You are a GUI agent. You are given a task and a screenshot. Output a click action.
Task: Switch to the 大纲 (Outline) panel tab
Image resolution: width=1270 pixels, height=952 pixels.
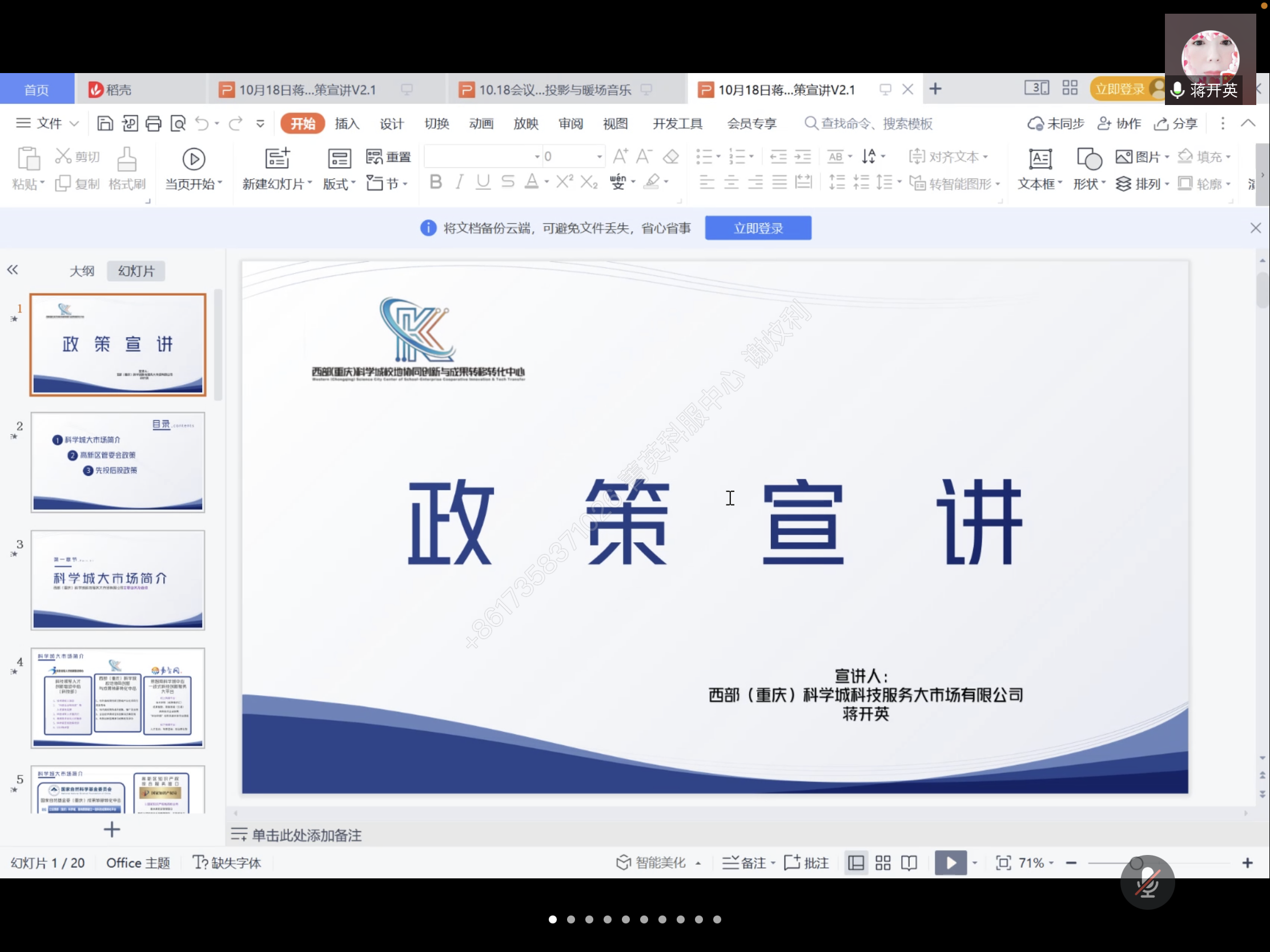pyautogui.click(x=82, y=271)
